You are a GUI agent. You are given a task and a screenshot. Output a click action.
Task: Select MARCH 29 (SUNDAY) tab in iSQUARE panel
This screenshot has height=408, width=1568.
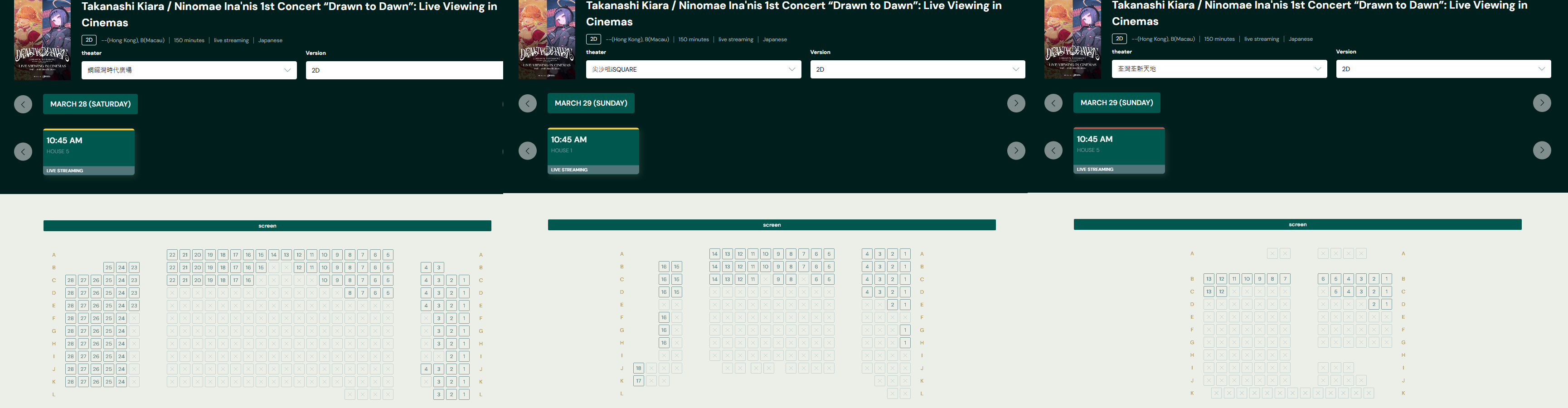coord(591,103)
